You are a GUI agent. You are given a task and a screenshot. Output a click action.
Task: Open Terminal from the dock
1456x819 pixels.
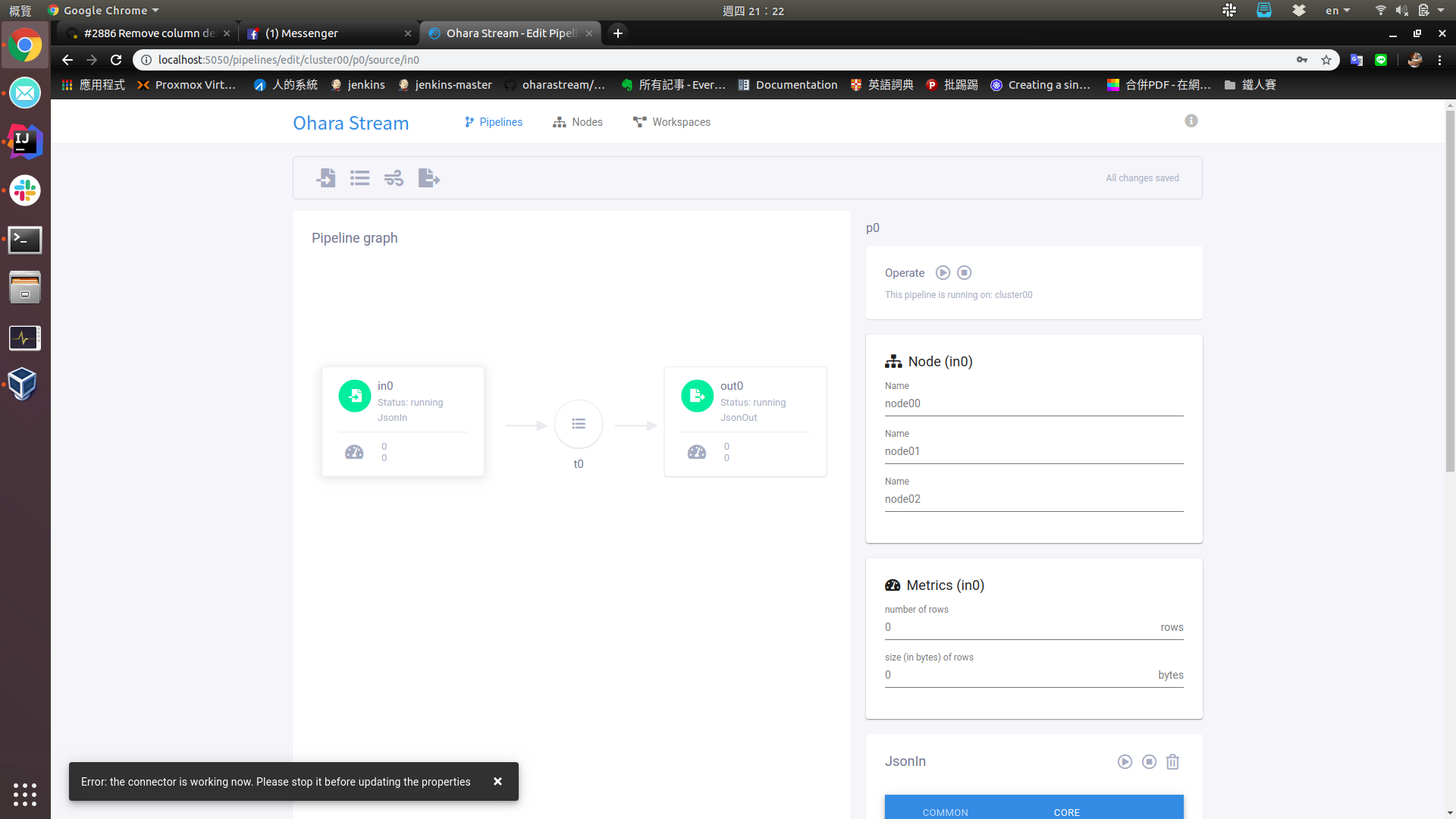25,240
